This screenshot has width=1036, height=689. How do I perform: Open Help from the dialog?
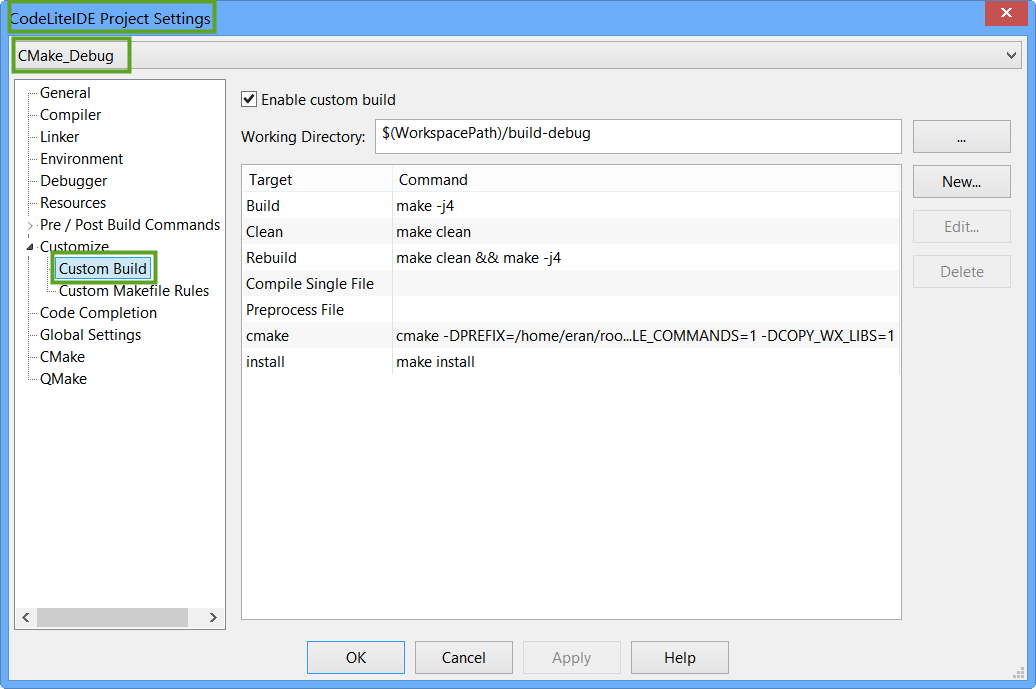coord(679,657)
